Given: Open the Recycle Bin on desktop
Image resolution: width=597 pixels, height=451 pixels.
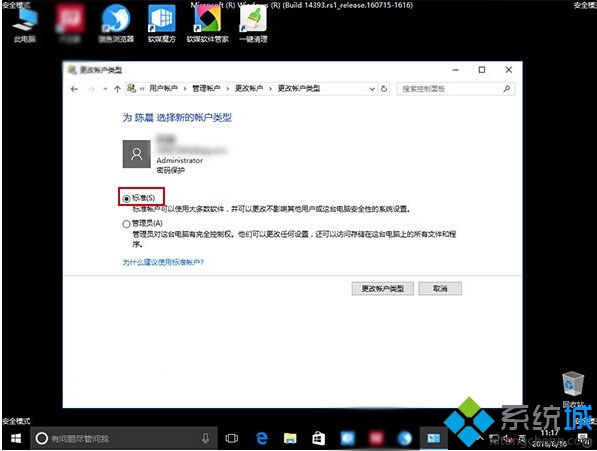Looking at the screenshot, I should (x=573, y=389).
